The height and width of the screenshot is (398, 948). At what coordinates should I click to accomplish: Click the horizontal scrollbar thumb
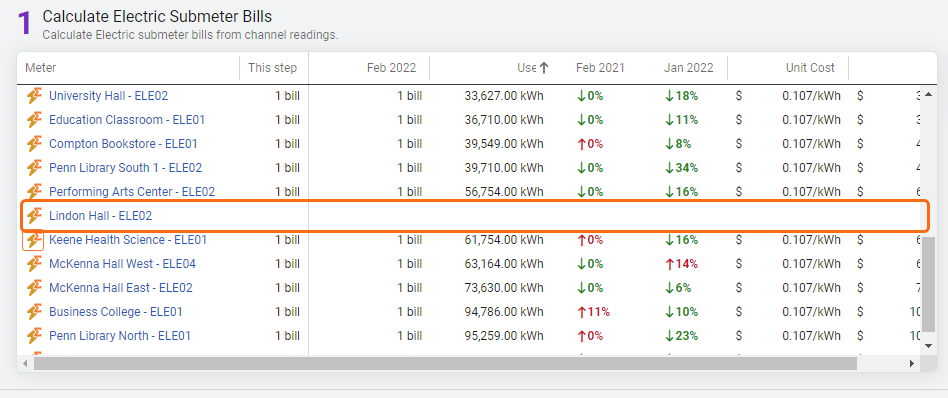(446, 364)
